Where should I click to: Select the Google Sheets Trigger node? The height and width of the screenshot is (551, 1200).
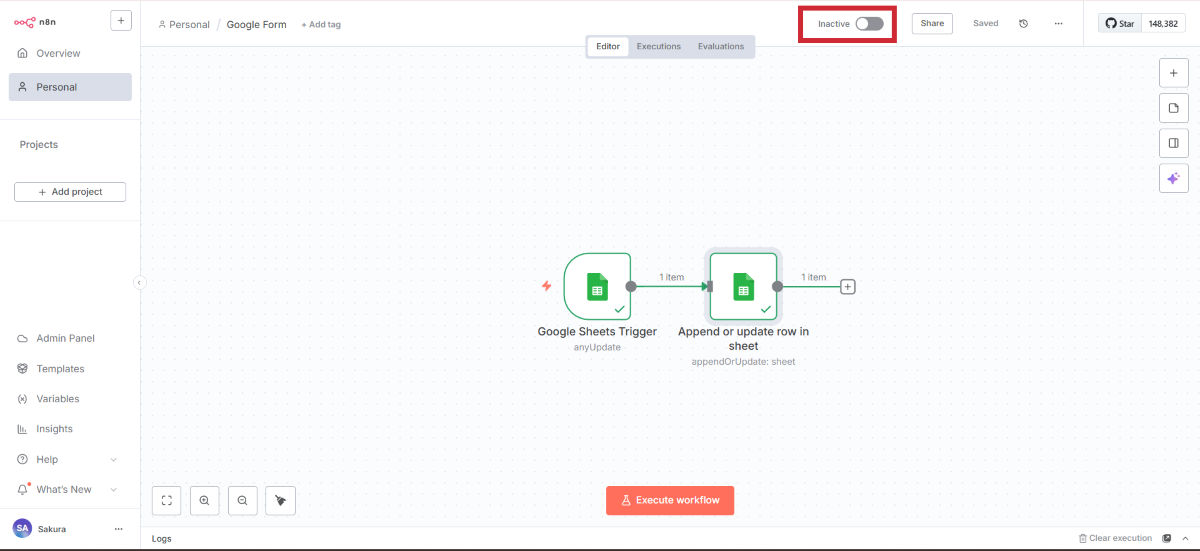597,286
